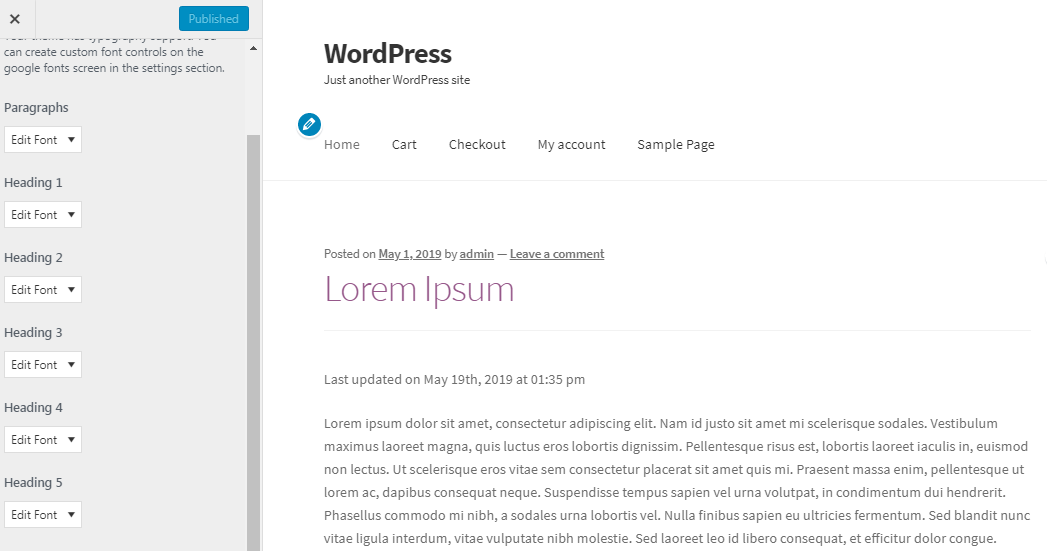Click the pencil edit shortcut icon by menu

point(309,124)
